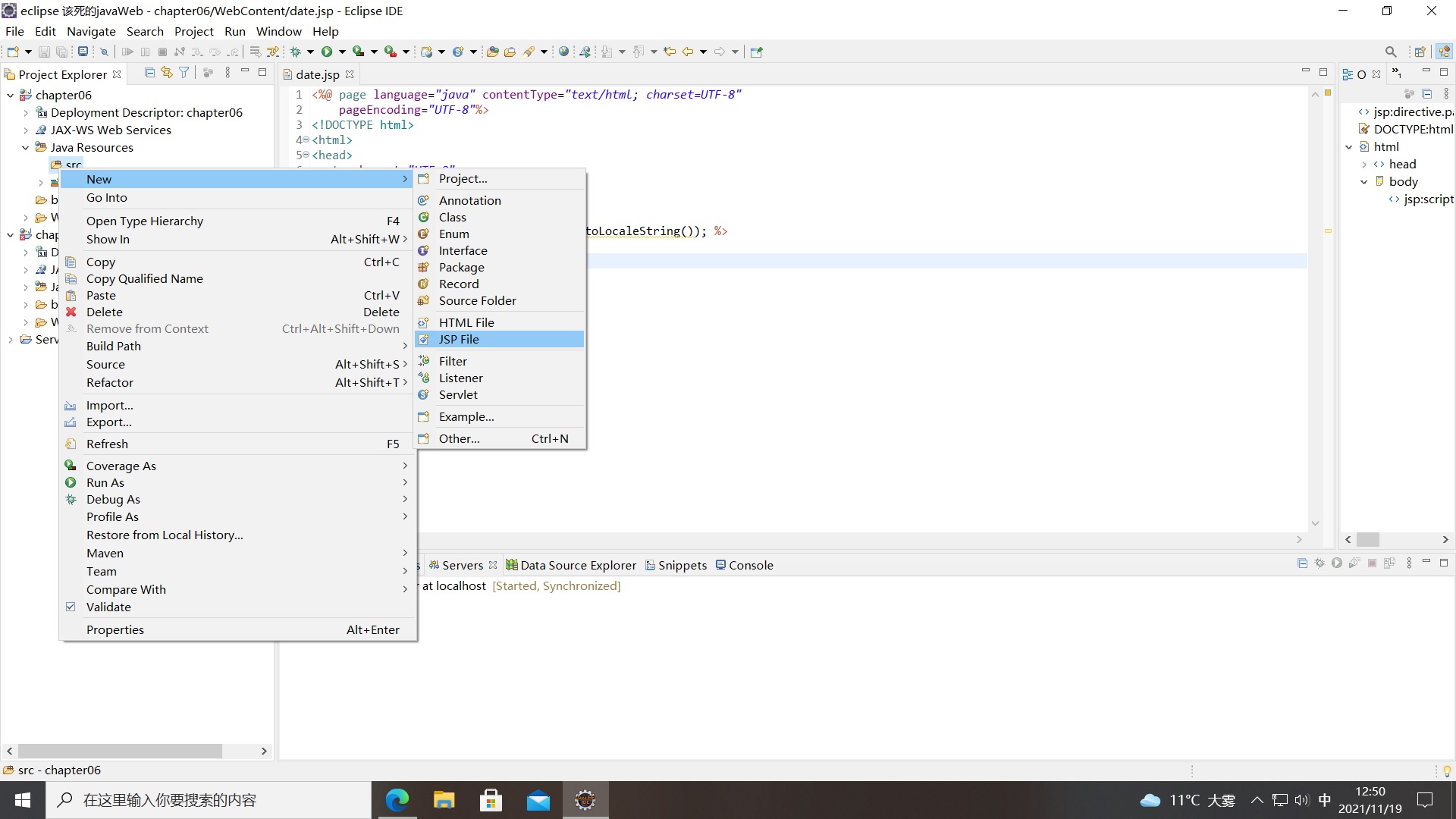
Task: Click the Debug bug icon in toolbar
Action: coord(295,52)
